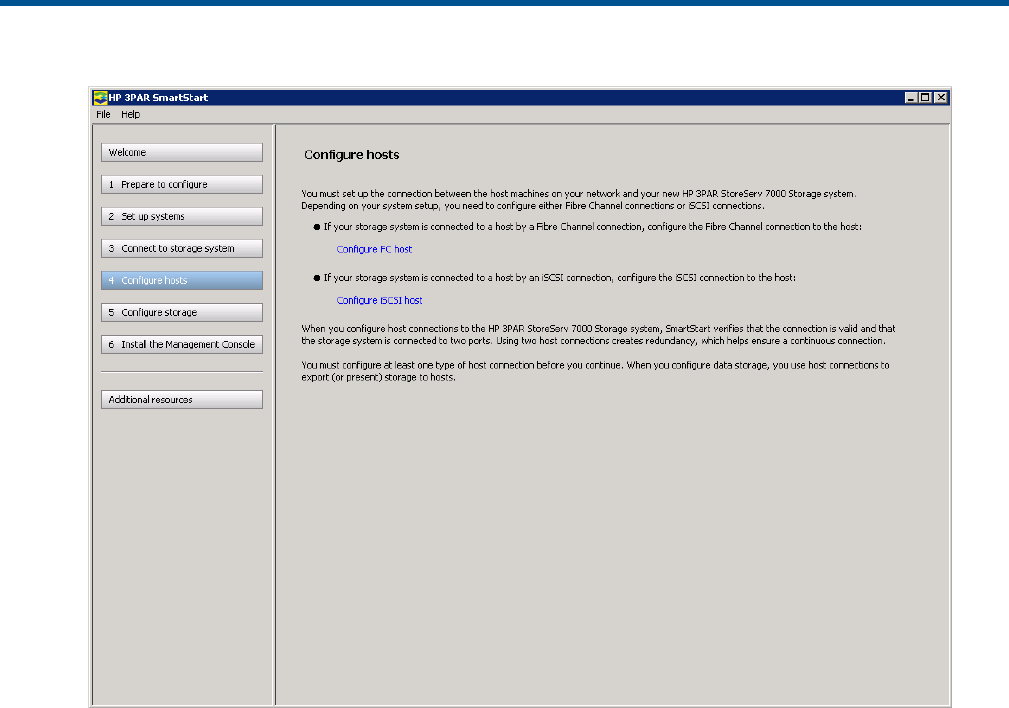This screenshot has height=708, width=1009.
Task: Select step 4 Configure hosts
Action: (182, 281)
